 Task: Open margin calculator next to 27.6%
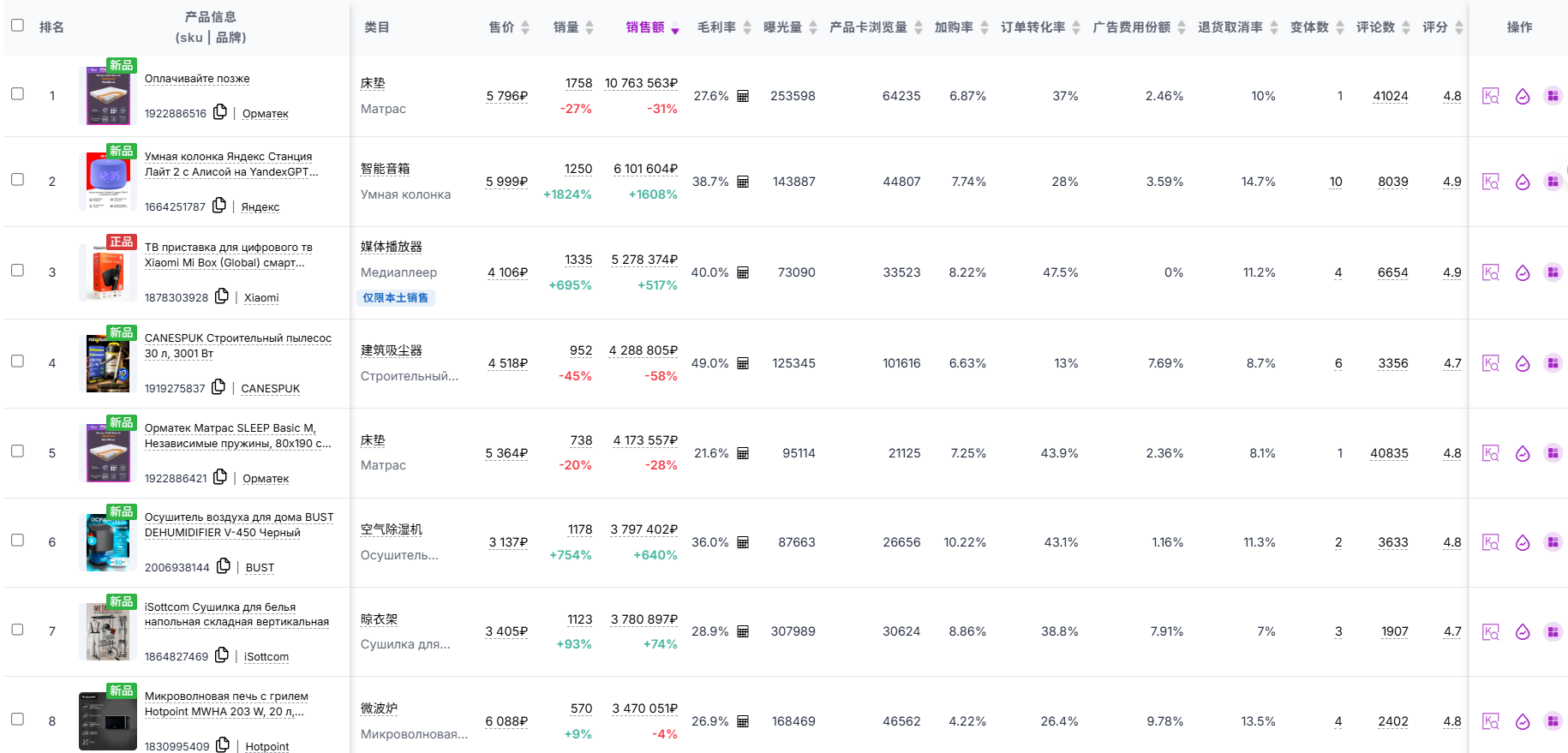tap(743, 96)
